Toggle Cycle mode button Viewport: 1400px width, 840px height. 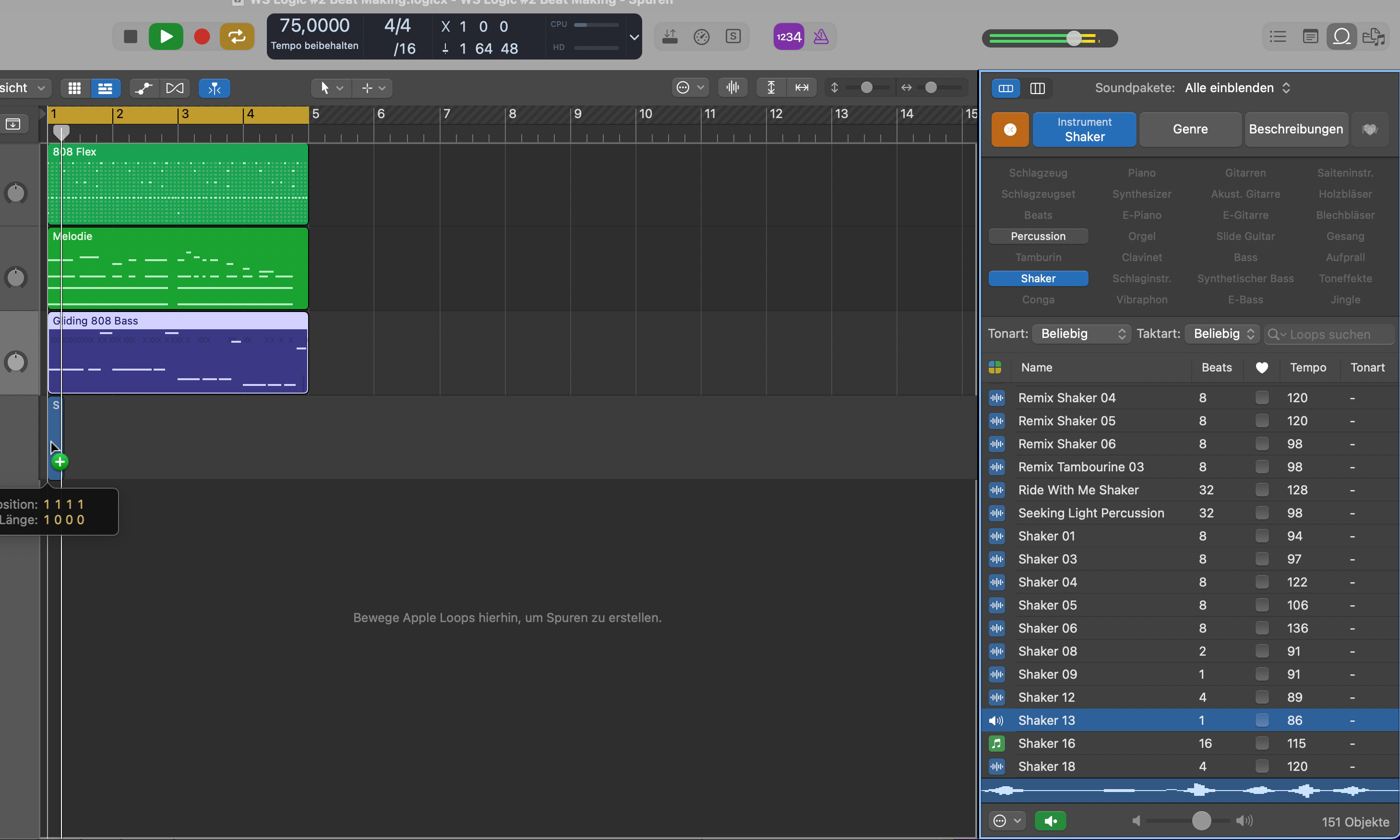point(237,37)
